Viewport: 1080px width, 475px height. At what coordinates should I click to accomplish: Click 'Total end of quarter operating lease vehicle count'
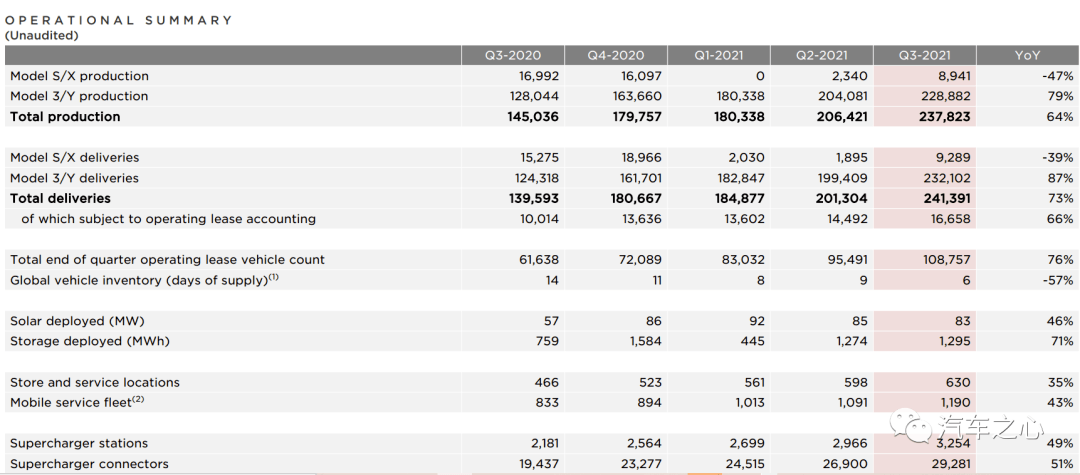tap(167, 260)
